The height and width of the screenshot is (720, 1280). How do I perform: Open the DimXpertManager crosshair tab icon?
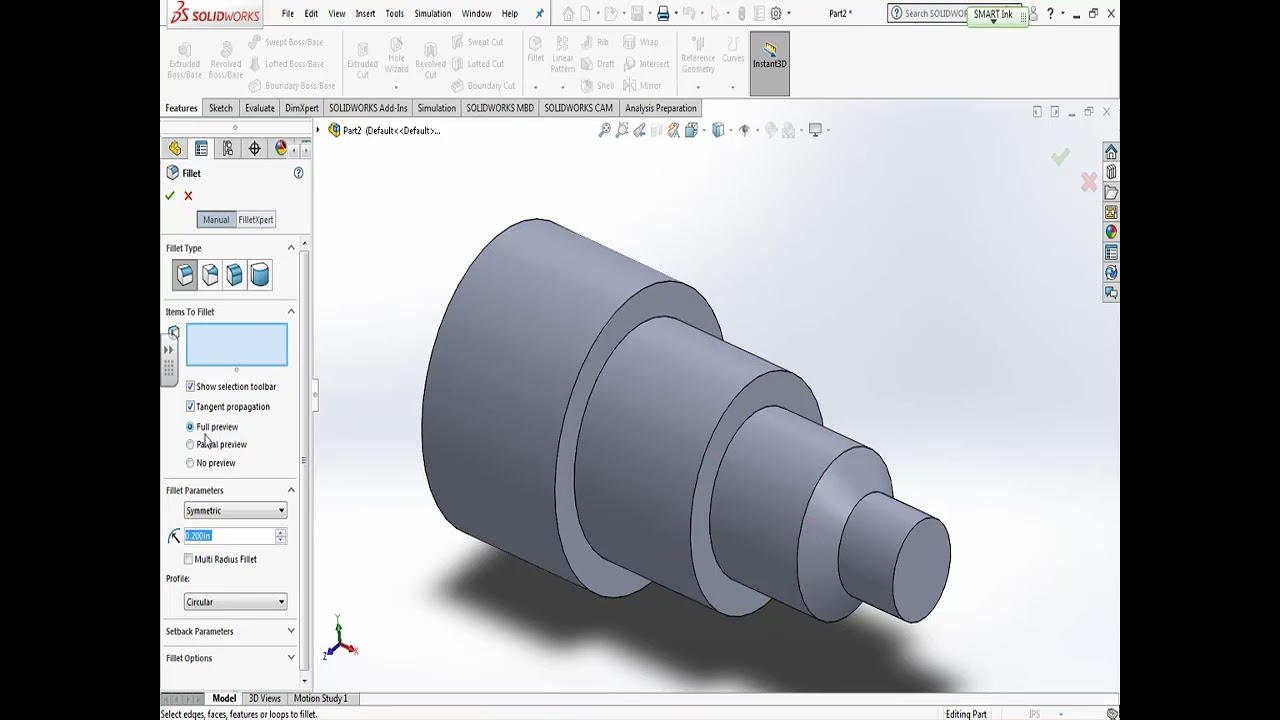pyautogui.click(x=254, y=148)
